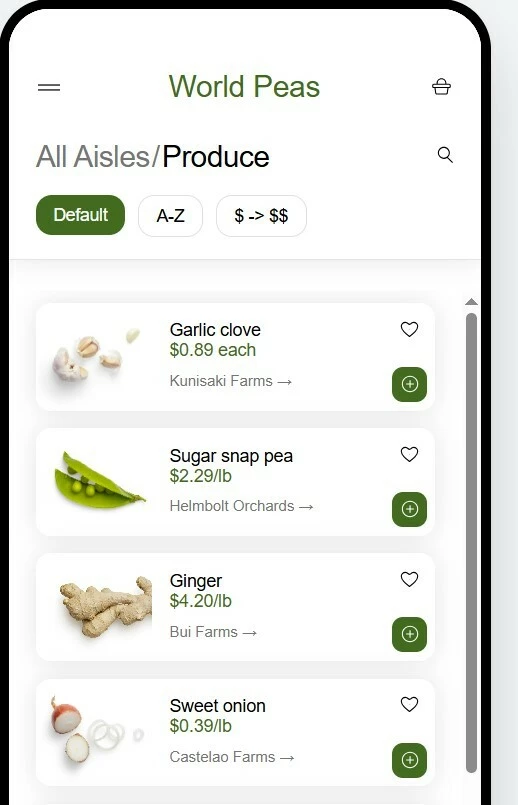
Task: Open Kunisaki Farms link
Action: (x=231, y=381)
